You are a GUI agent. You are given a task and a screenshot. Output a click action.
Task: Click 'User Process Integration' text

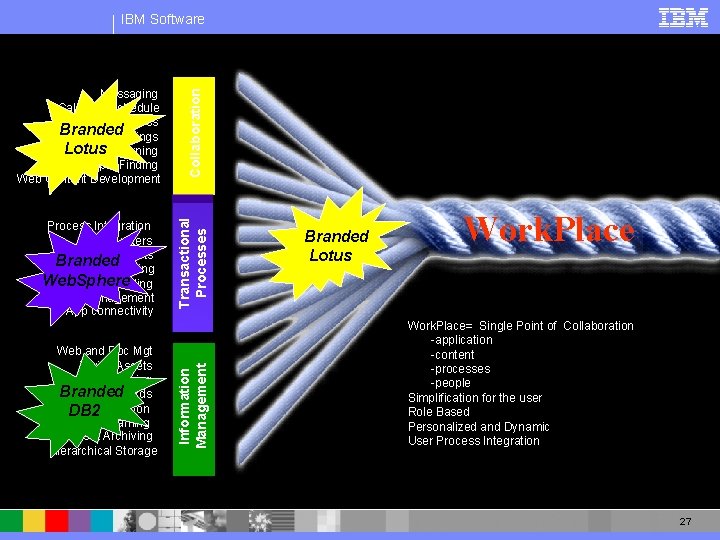473,441
